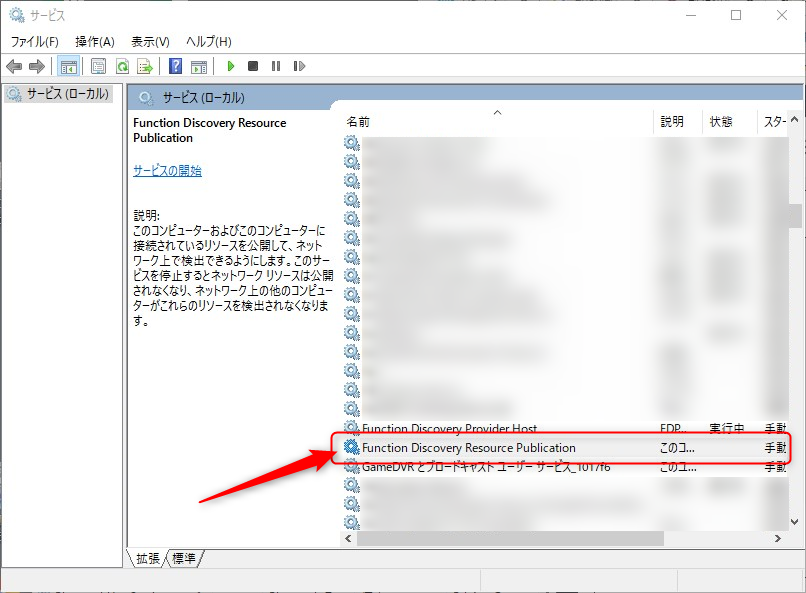The width and height of the screenshot is (806, 593).
Task: Click the Pause Service icon
Action: 277,66
